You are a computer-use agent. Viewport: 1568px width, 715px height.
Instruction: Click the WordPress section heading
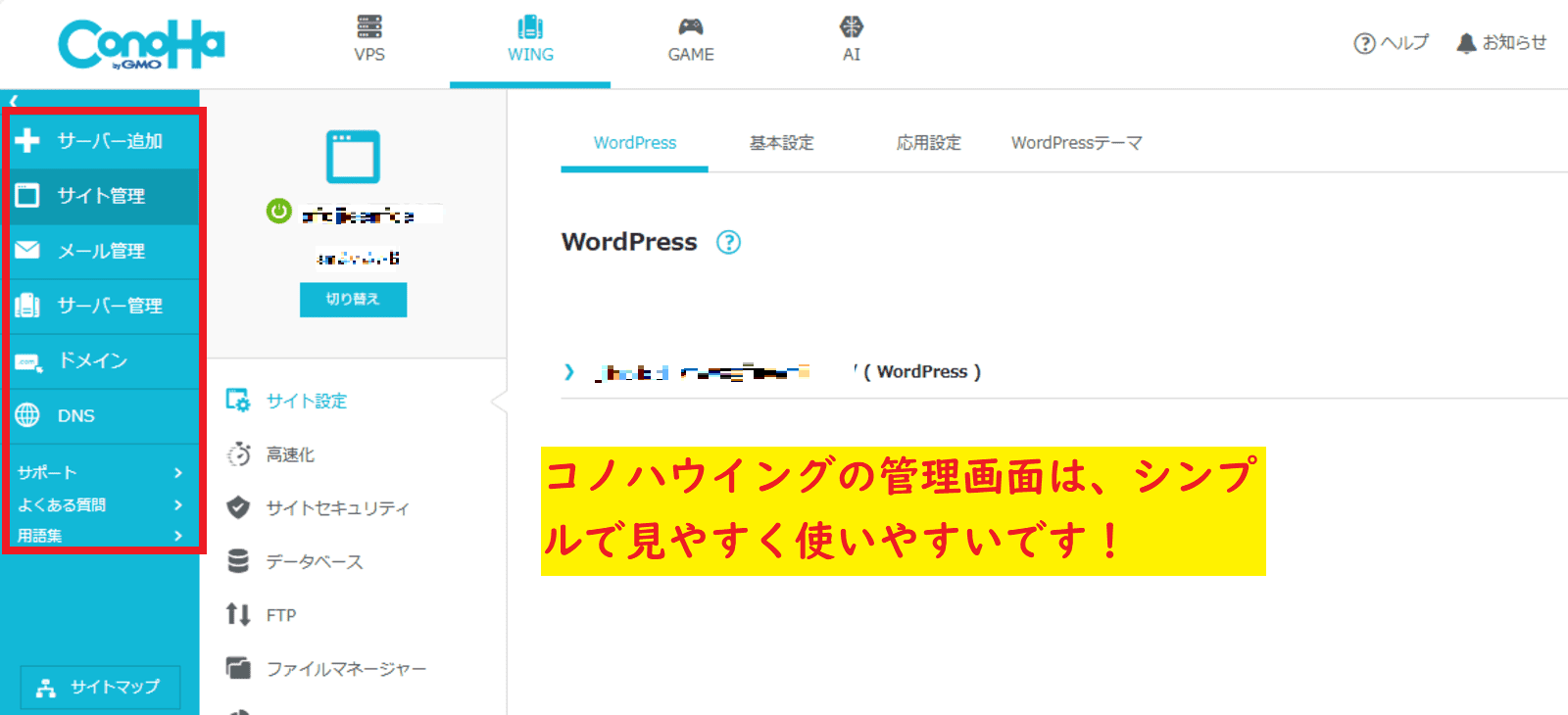(629, 242)
